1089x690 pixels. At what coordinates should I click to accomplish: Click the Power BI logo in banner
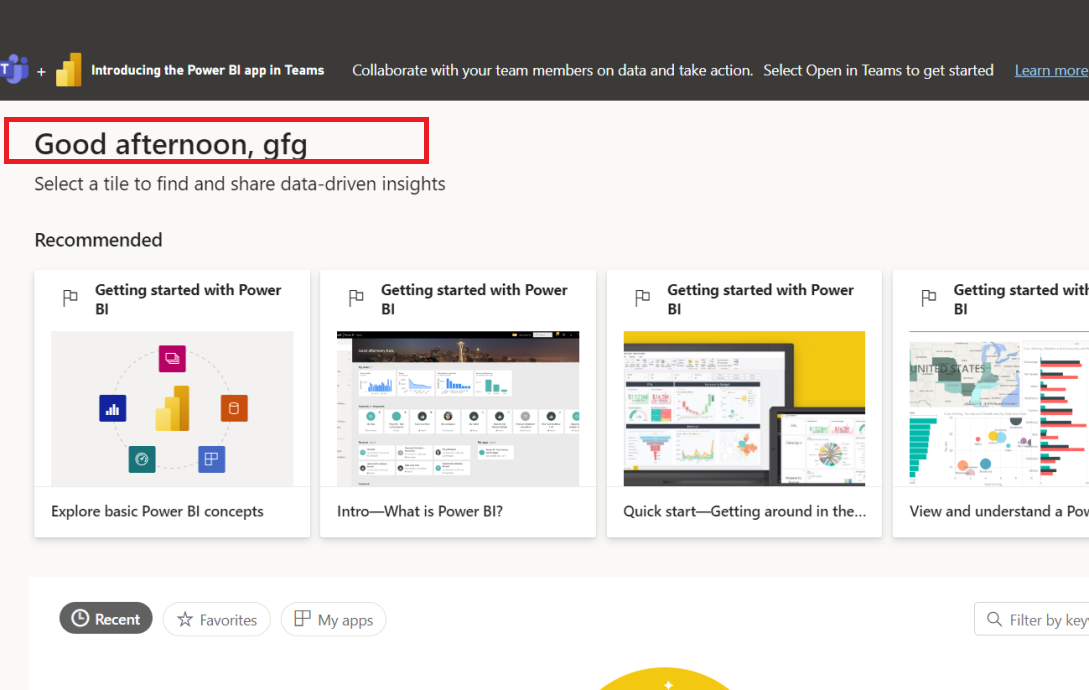pyautogui.click(x=68, y=69)
